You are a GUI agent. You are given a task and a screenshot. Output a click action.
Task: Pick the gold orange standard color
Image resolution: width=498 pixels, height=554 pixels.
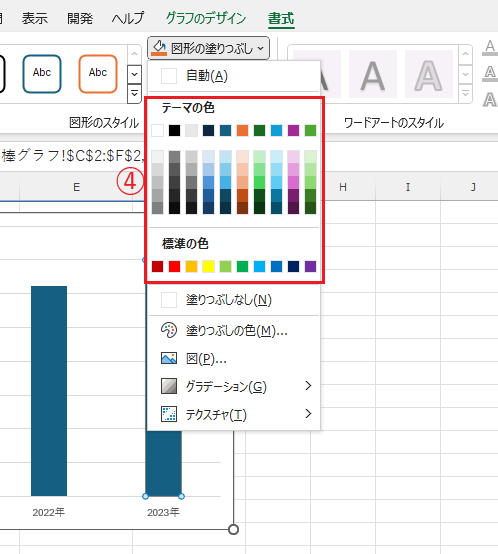click(x=191, y=266)
